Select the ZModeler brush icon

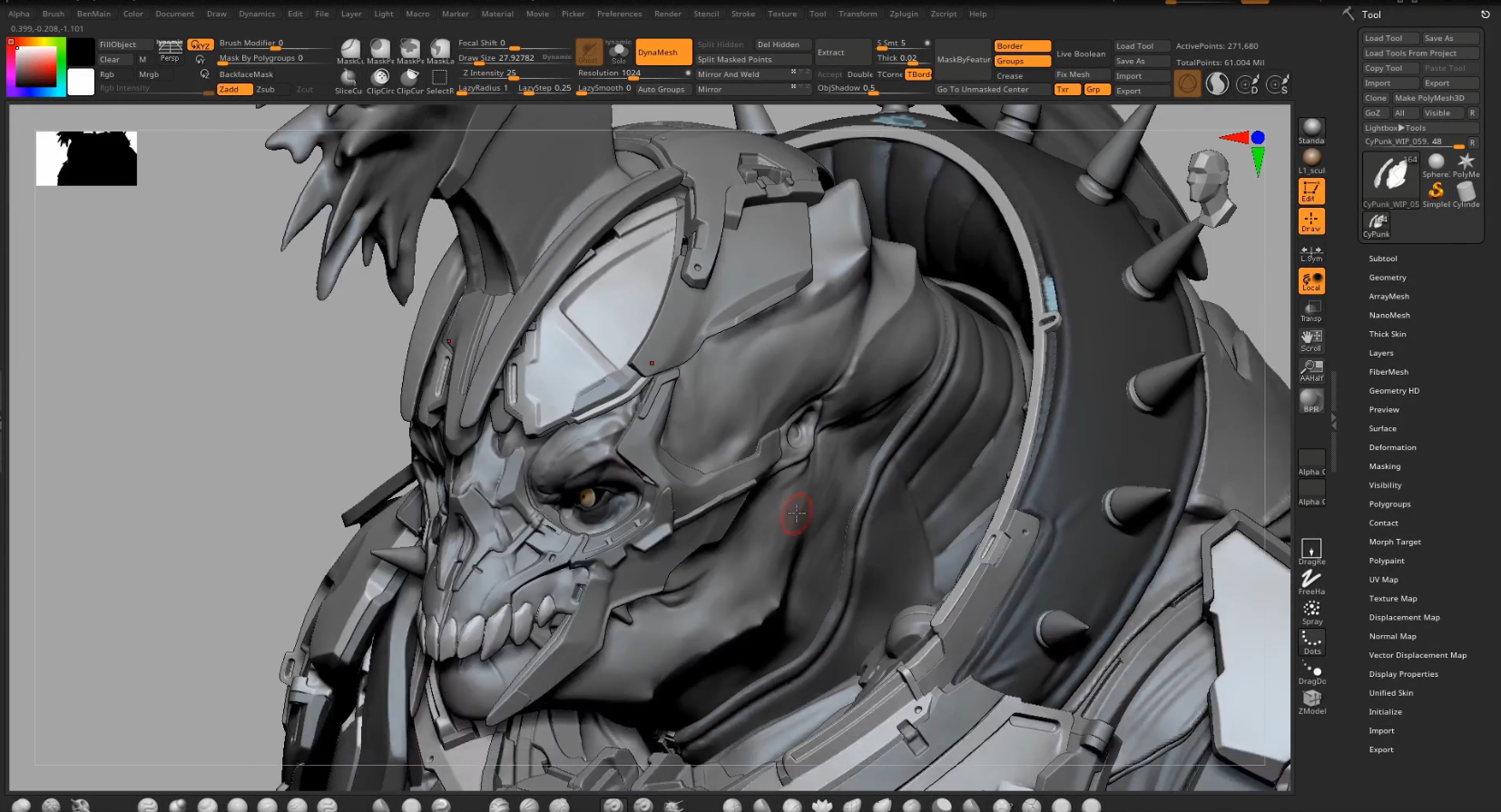pos(1311,702)
